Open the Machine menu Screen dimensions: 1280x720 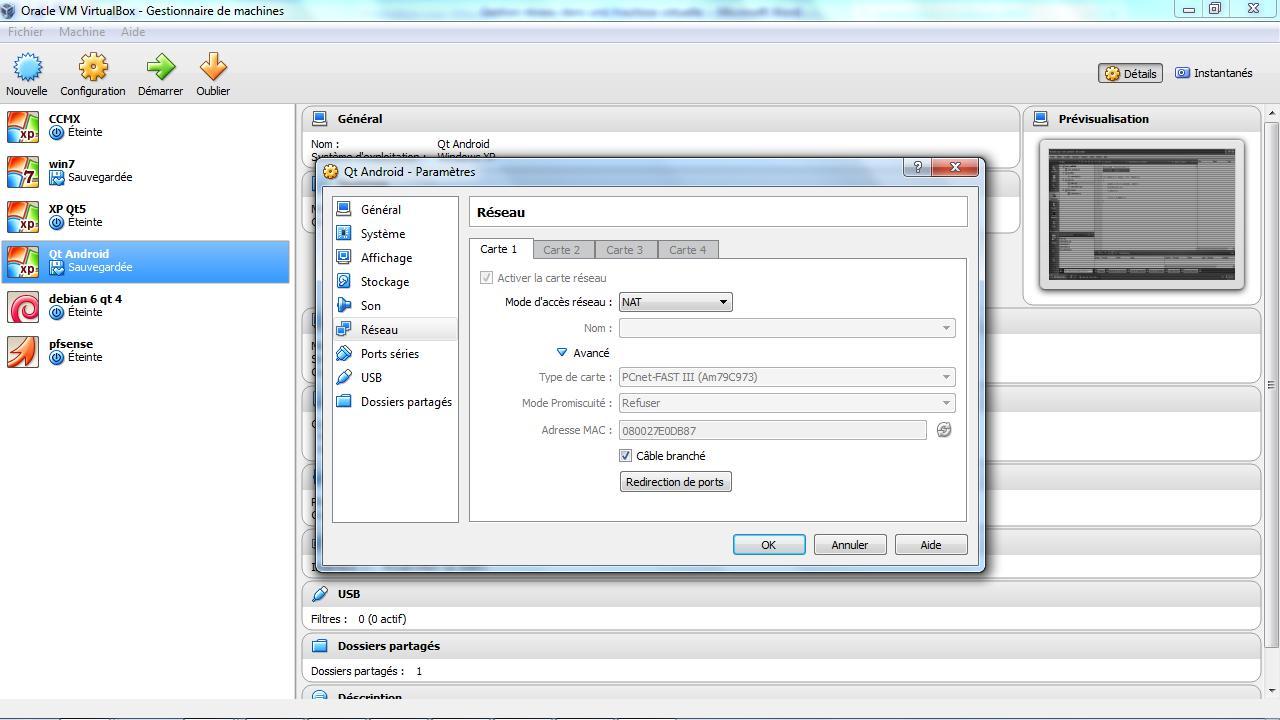point(81,32)
